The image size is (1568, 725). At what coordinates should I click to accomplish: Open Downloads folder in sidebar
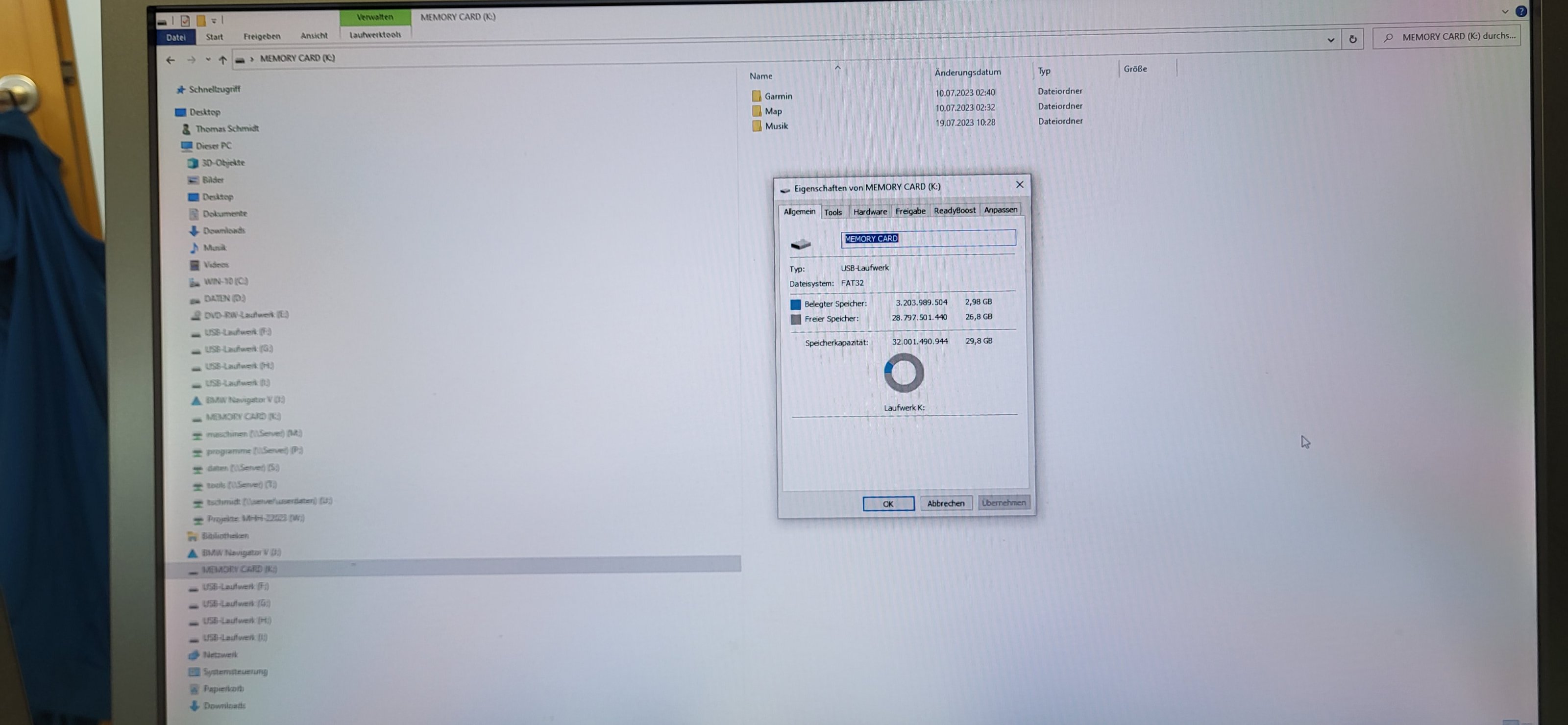click(223, 230)
